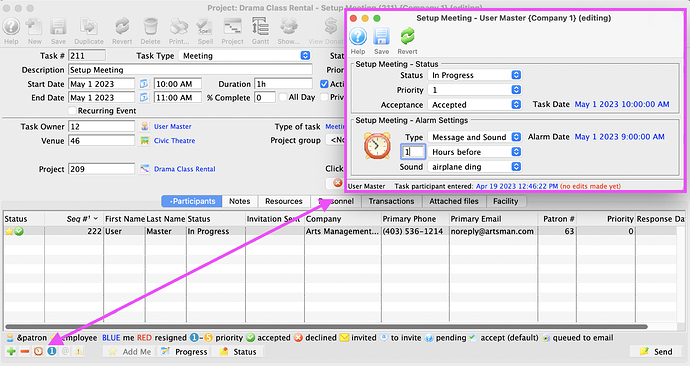Click the Duration field
The image size is (690, 366).
(283, 84)
